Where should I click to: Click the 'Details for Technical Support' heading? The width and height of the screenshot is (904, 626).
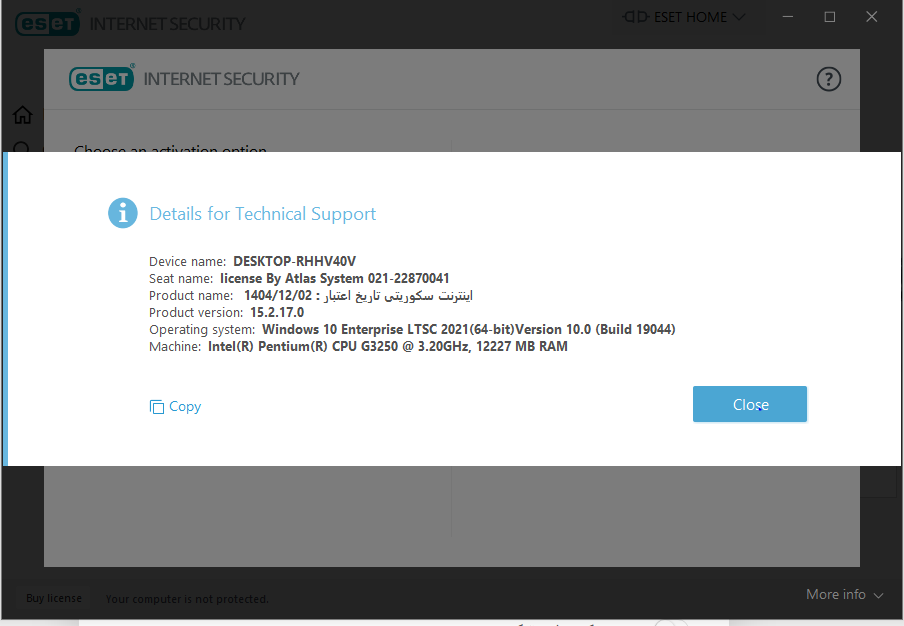(262, 214)
